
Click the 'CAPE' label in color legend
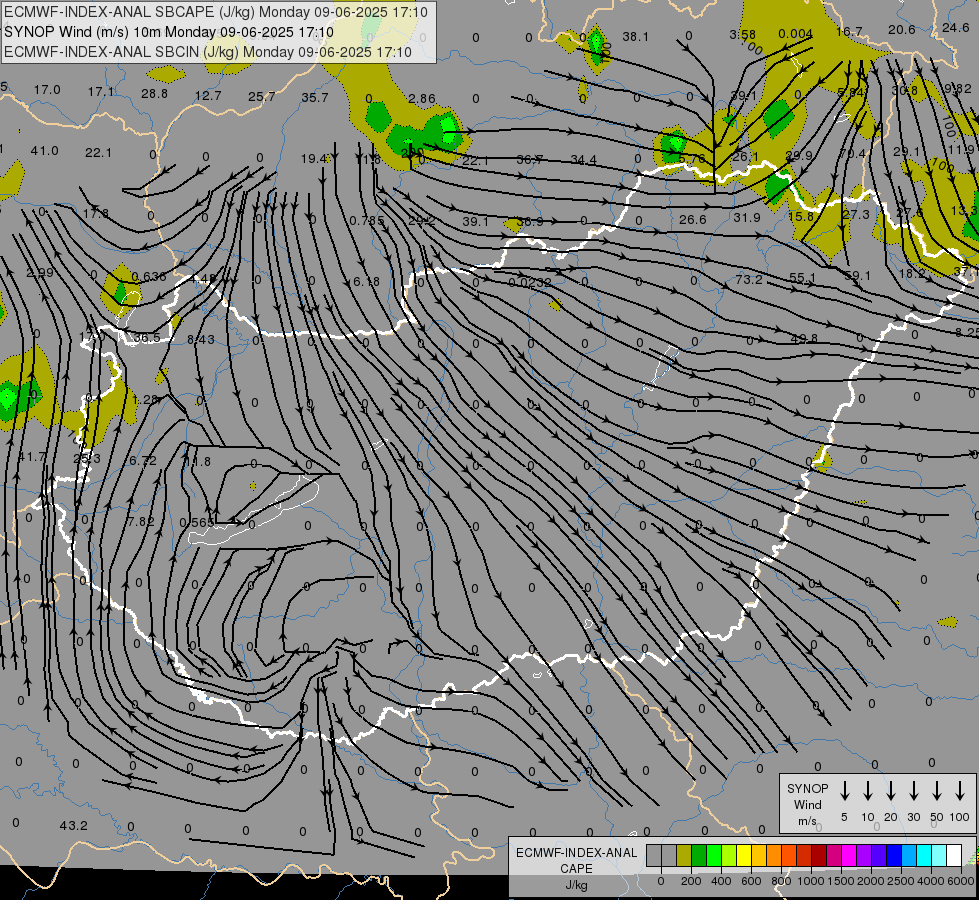(x=576, y=869)
